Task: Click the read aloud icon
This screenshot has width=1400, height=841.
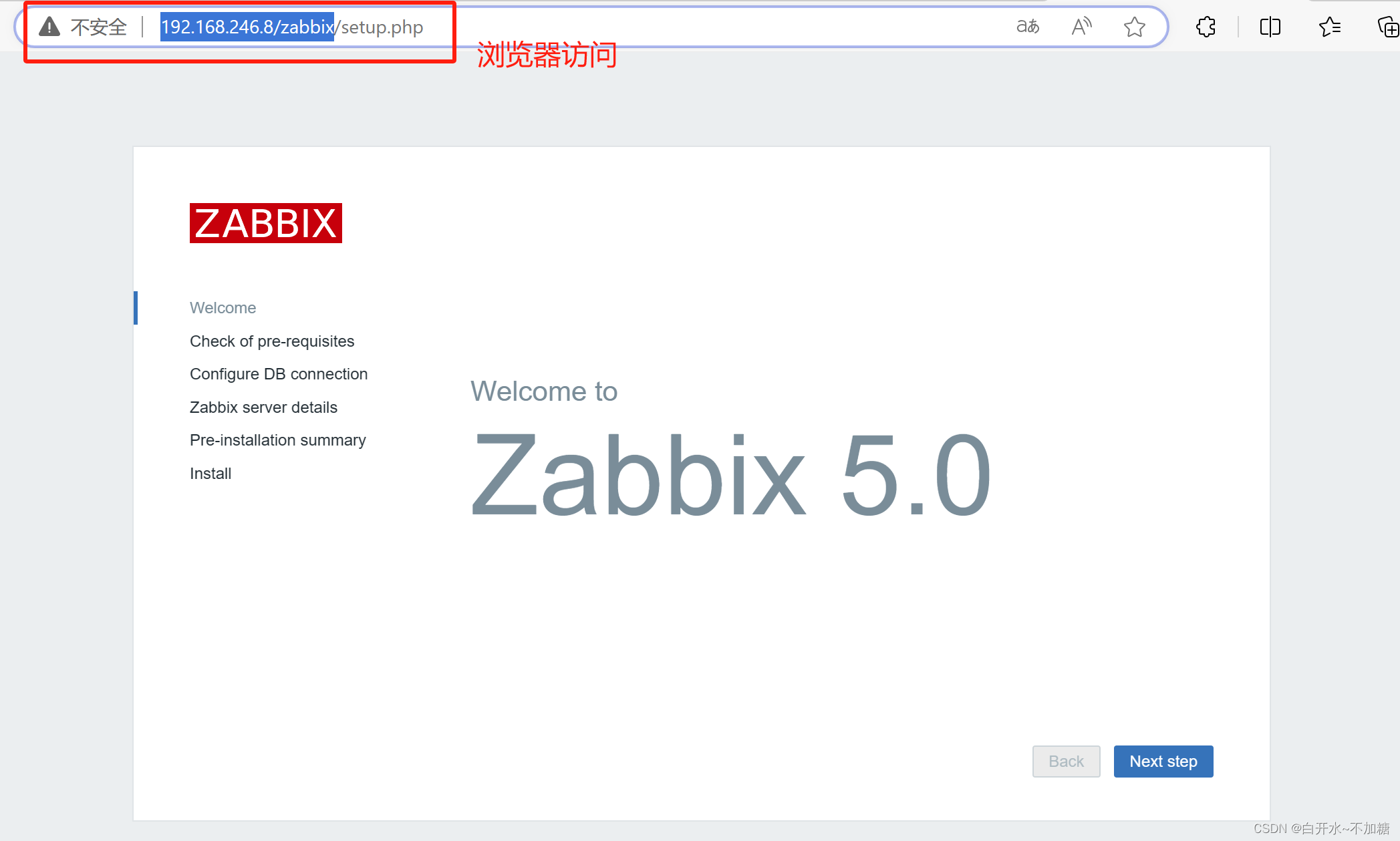Action: pyautogui.click(x=1081, y=27)
